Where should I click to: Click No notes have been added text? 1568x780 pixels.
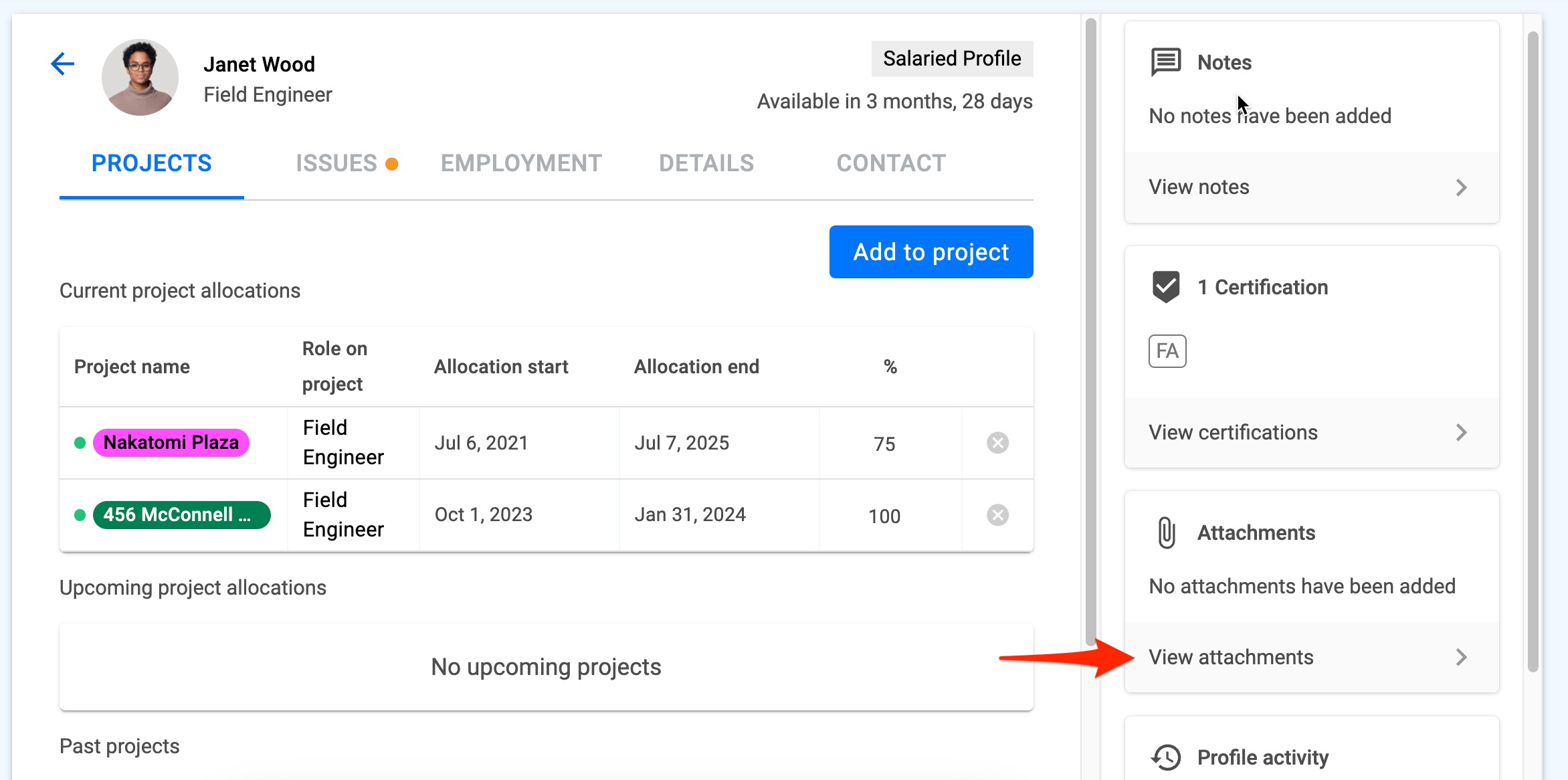[x=1270, y=116]
